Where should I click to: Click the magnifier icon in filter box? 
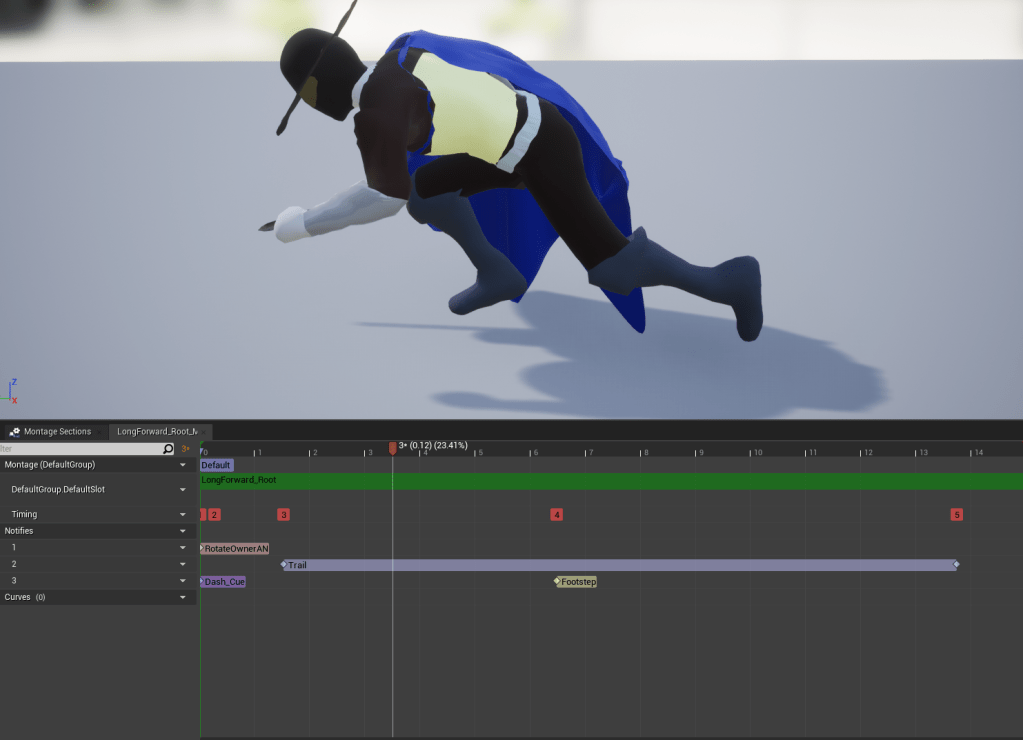(x=168, y=449)
